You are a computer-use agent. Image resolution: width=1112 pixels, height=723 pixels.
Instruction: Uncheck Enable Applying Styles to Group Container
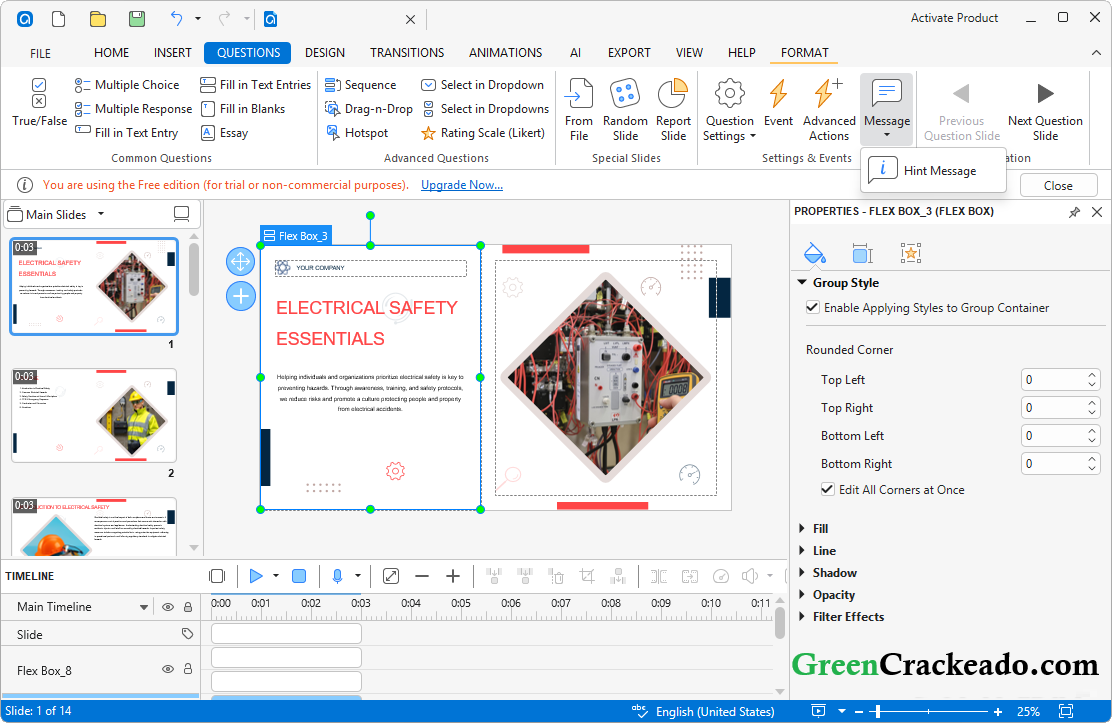pos(813,307)
